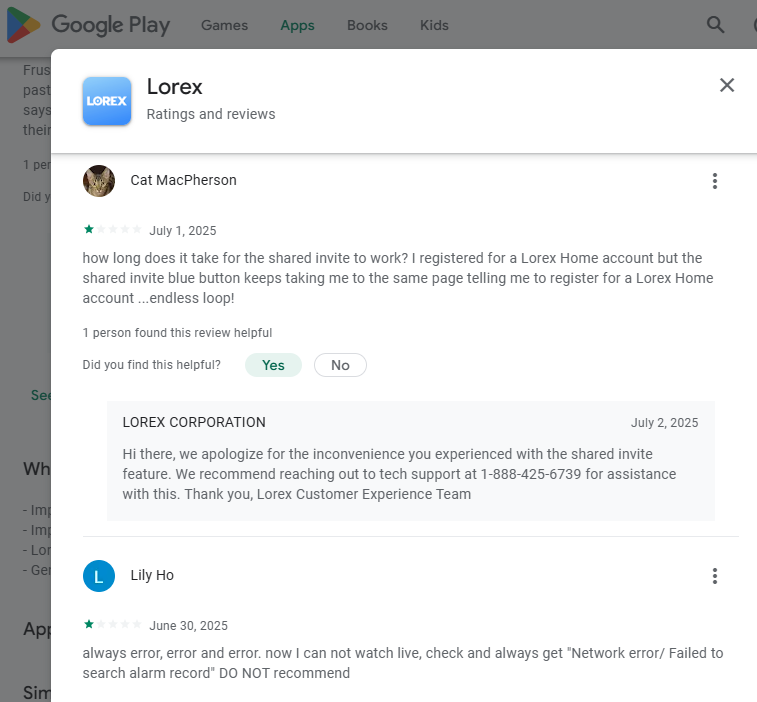Switch to the Apps tab
757x702 pixels.
point(297,25)
